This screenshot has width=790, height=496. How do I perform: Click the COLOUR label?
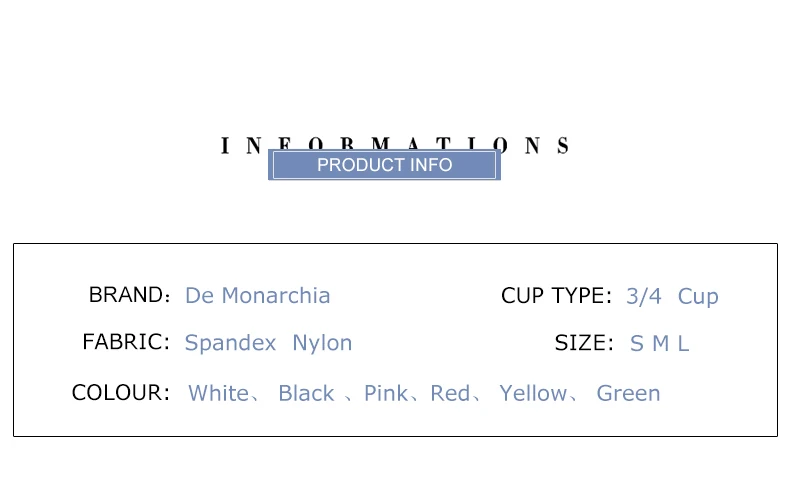tap(120, 393)
